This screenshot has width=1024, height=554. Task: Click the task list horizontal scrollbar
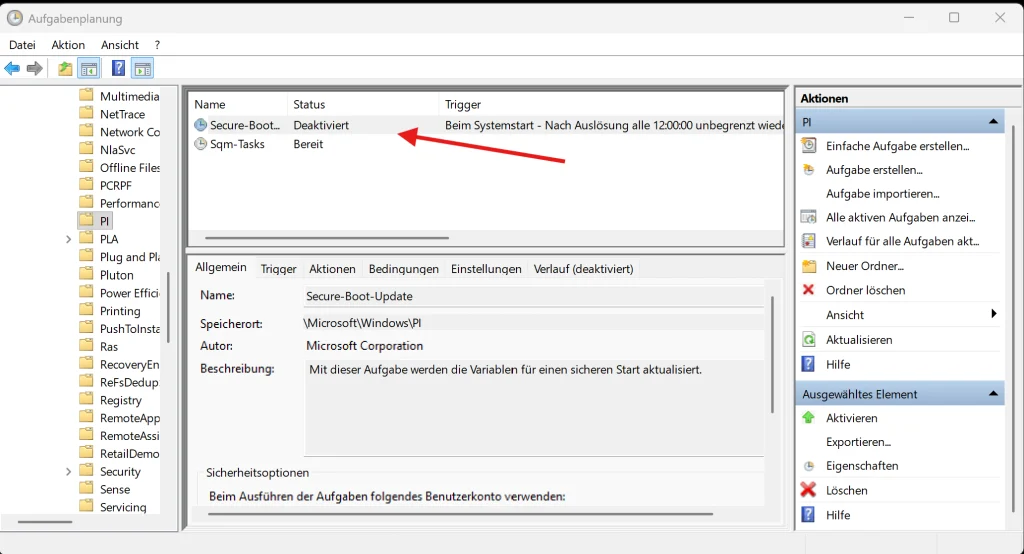(x=327, y=238)
